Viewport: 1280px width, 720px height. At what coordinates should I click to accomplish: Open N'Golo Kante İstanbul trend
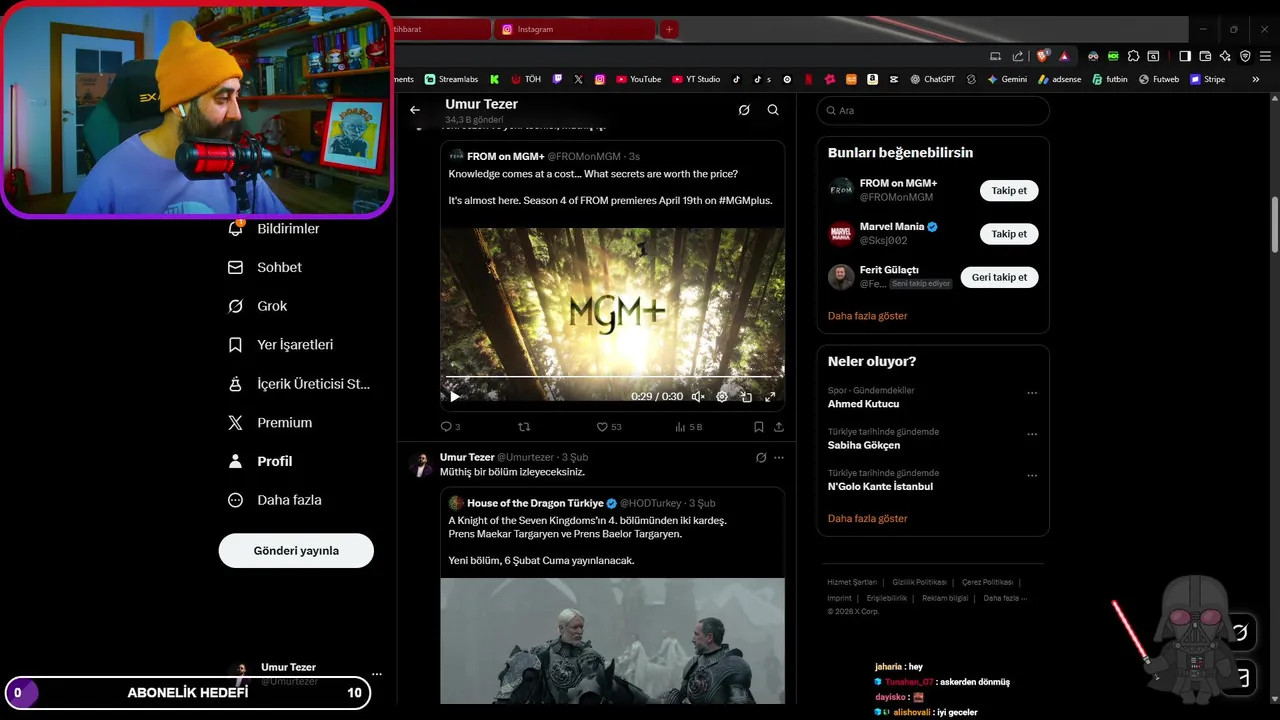(880, 486)
